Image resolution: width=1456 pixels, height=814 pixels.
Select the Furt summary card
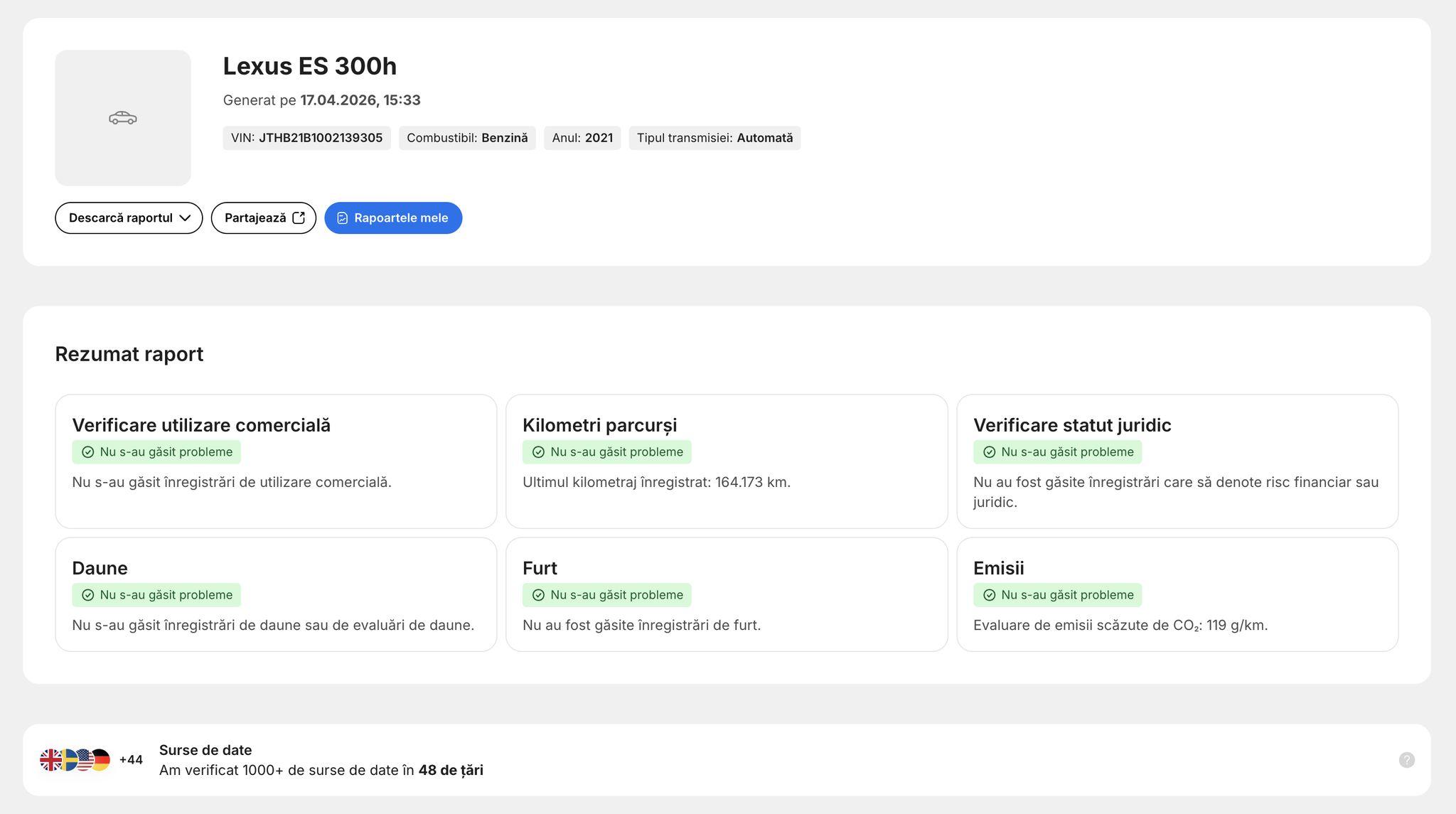[x=726, y=594]
